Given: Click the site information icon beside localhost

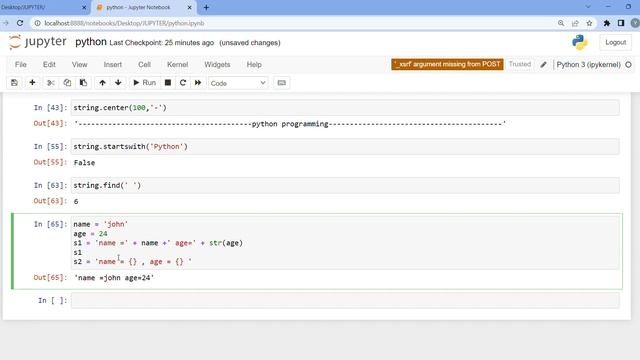Looking at the screenshot, I should tap(37, 23).
